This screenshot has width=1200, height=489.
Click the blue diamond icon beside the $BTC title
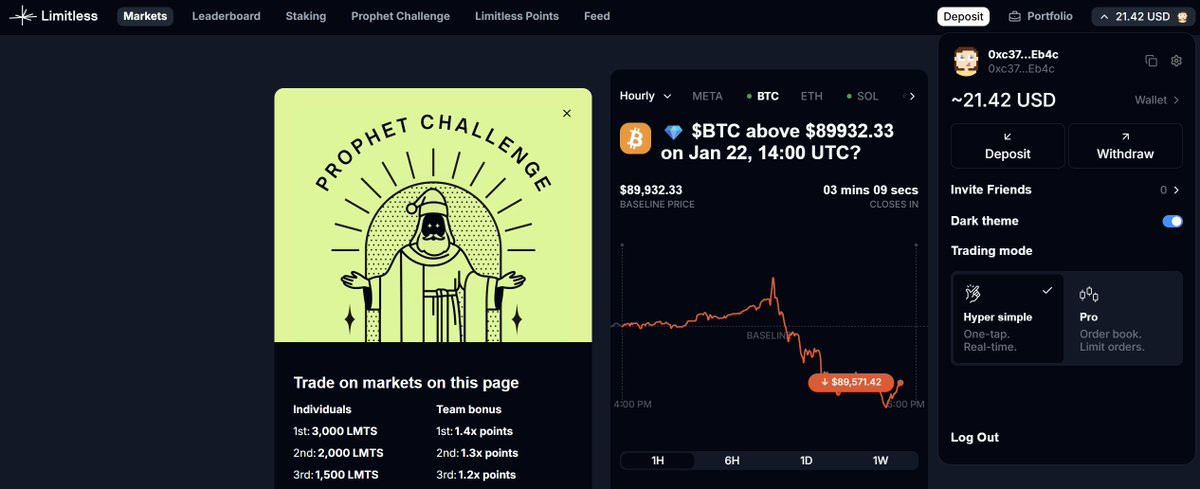pos(673,131)
